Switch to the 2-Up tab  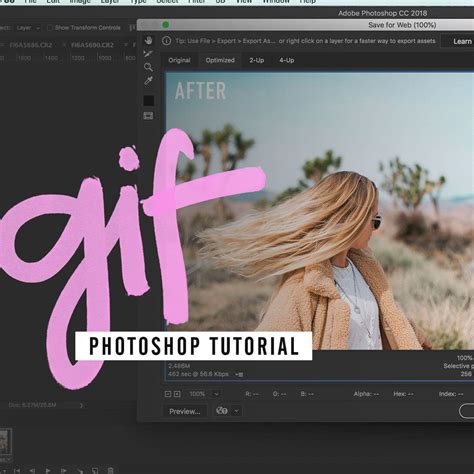coord(257,60)
